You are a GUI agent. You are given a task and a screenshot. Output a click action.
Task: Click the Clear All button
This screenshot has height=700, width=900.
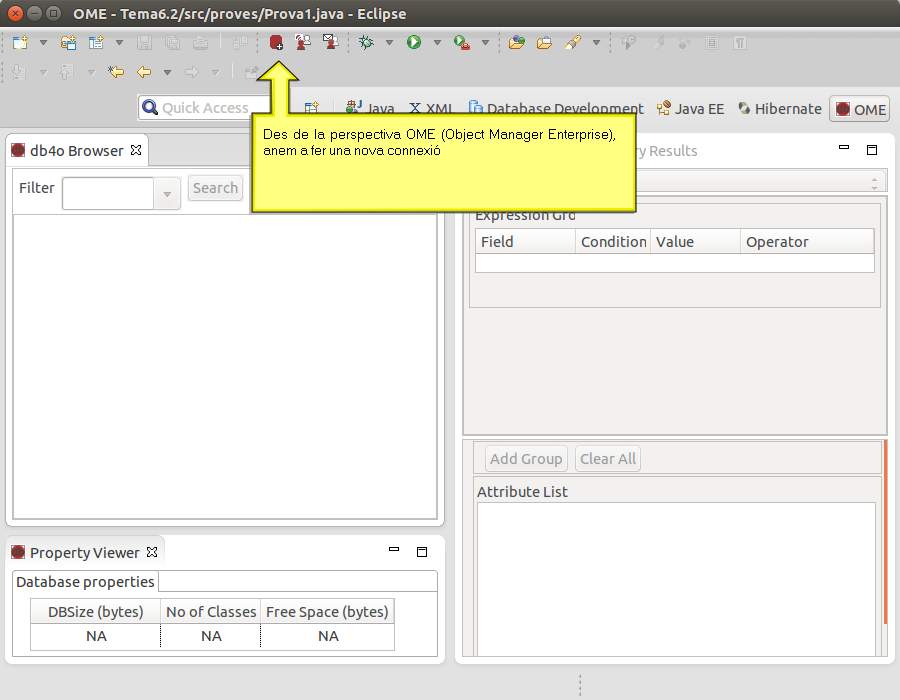[x=608, y=459]
